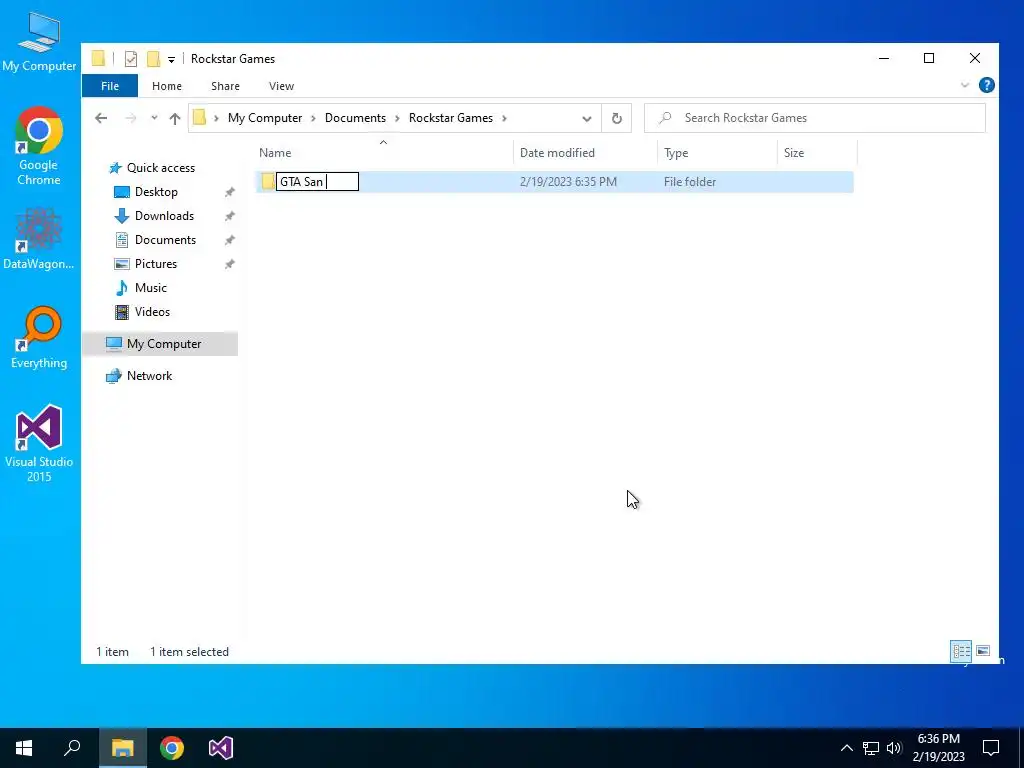
Task: Open Music in the navigation pane
Action: pos(150,288)
